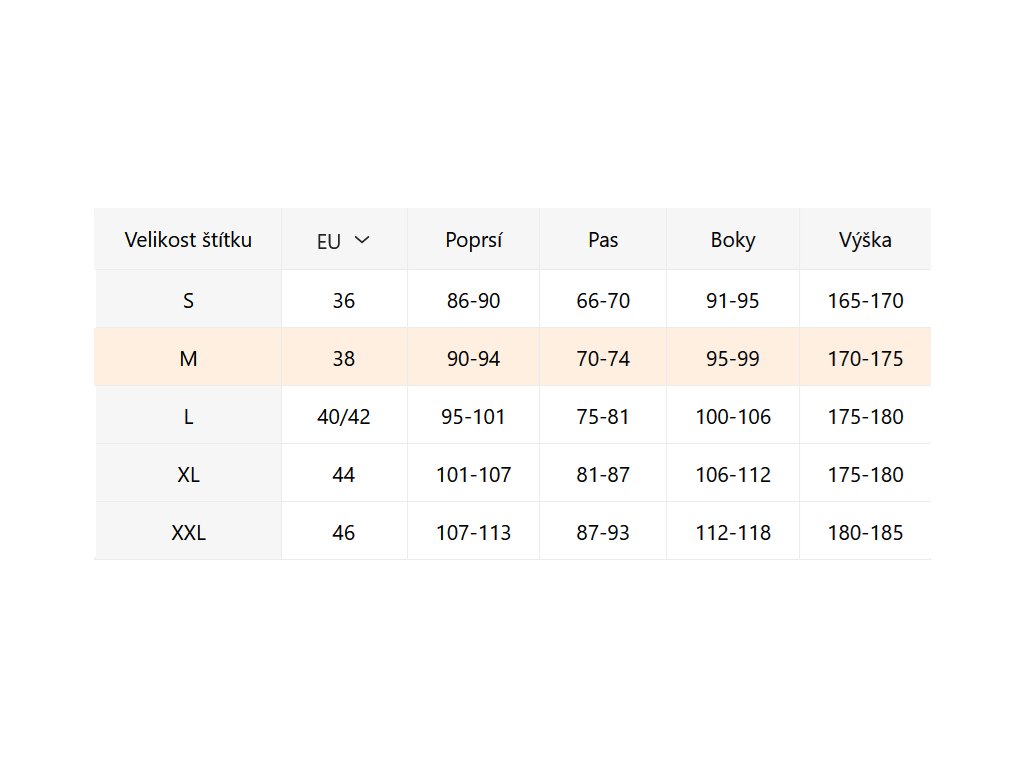This screenshot has height=768, width=1024.
Task: Select the L size row label
Action: pos(188,416)
